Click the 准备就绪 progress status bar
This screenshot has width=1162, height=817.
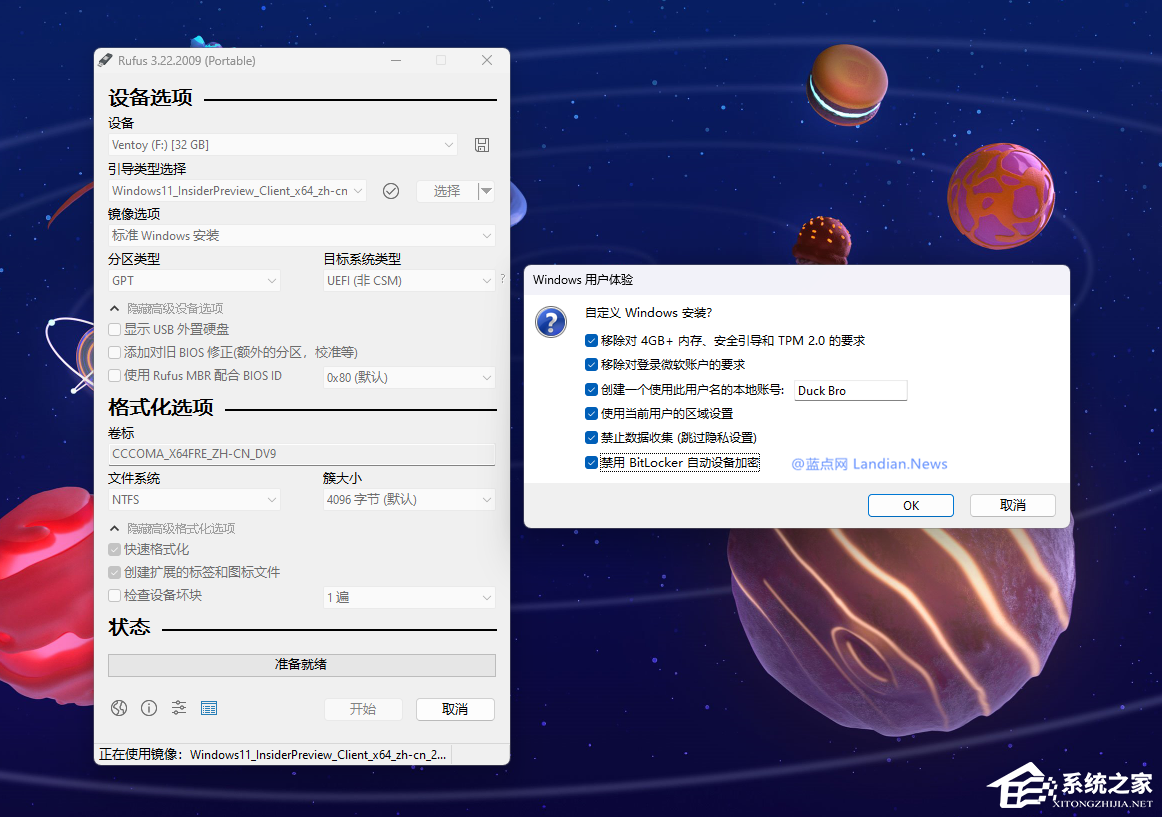(x=301, y=664)
